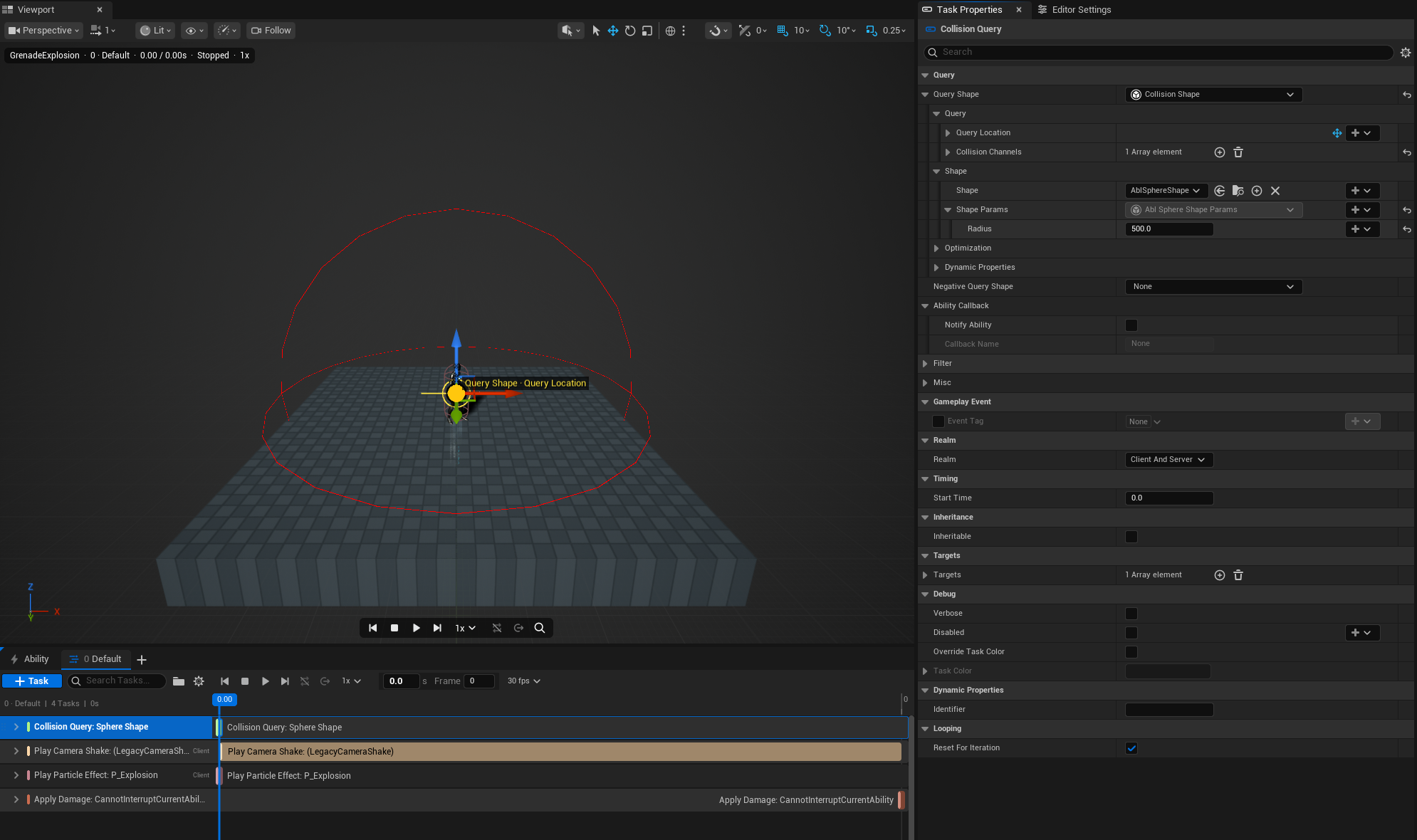Open the 30 fps frame rate dropdown
This screenshot has height=840, width=1417.
click(523, 681)
